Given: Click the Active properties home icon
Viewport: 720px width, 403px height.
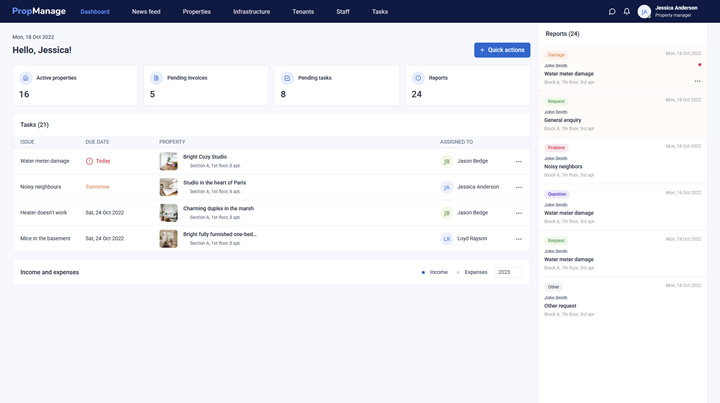Looking at the screenshot, I should pos(26,78).
